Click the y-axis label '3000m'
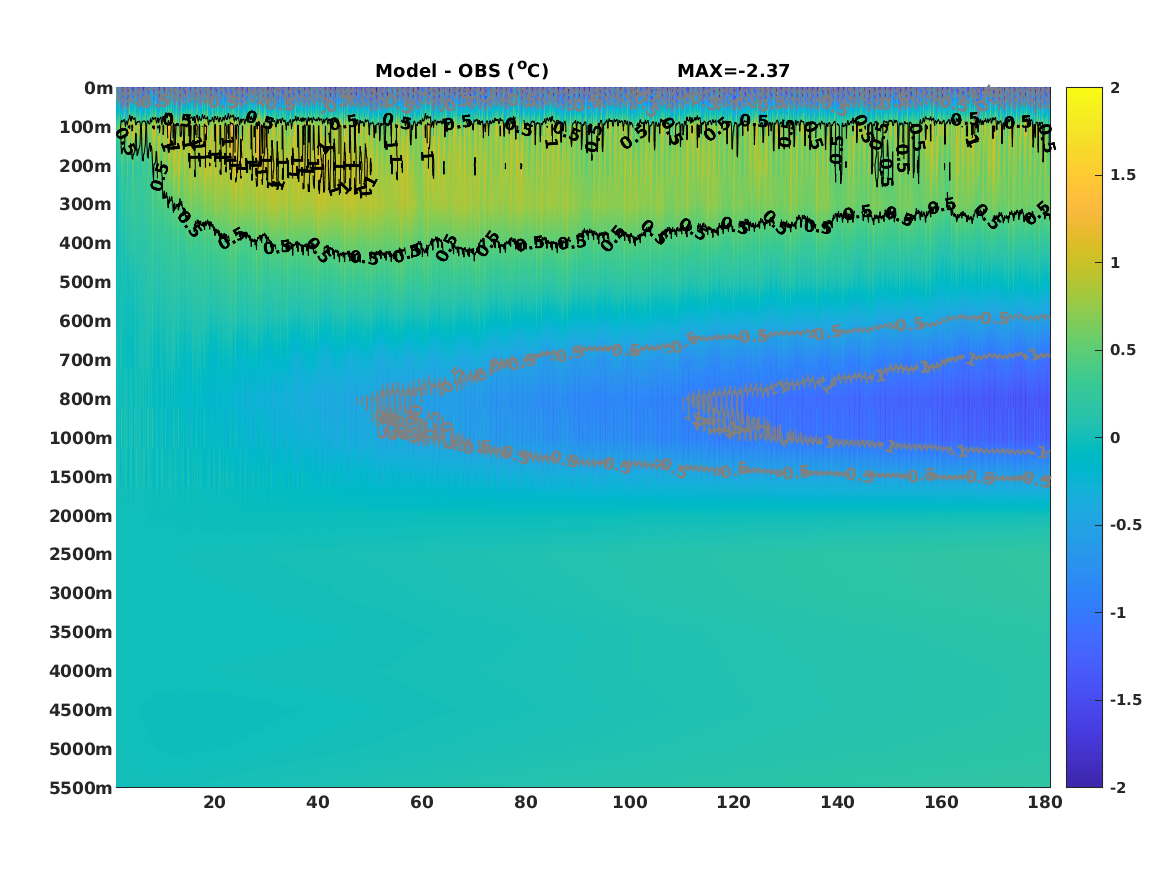Screen dimensions: 1167x875 (81, 593)
